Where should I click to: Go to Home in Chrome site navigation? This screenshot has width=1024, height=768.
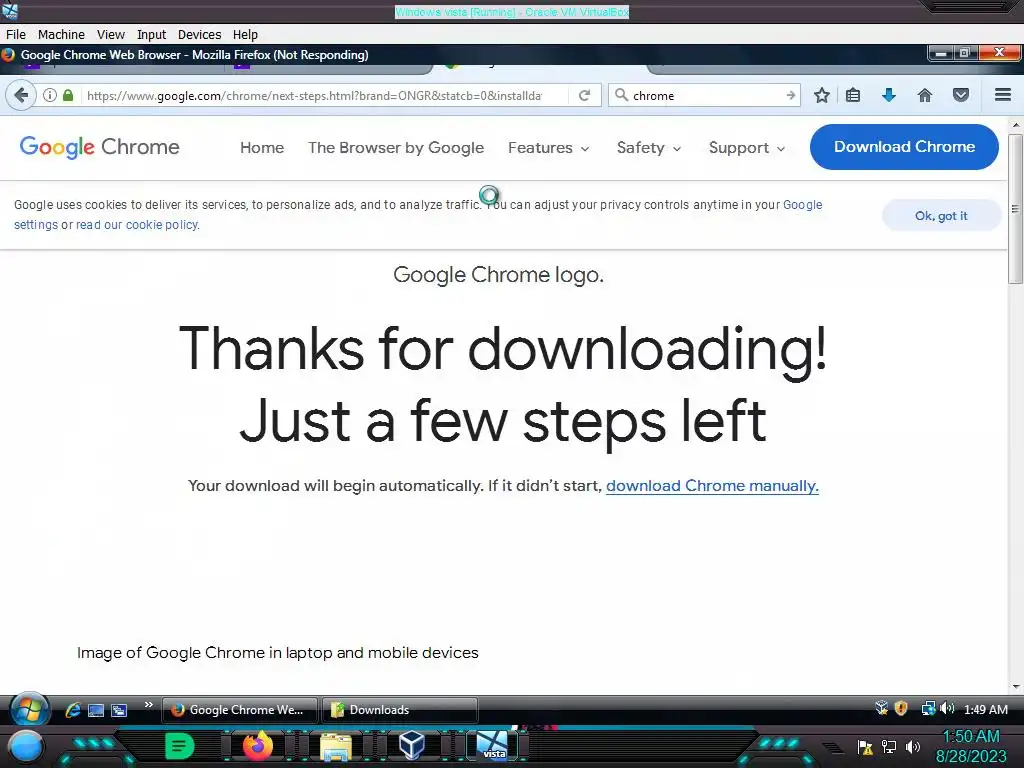tap(262, 148)
